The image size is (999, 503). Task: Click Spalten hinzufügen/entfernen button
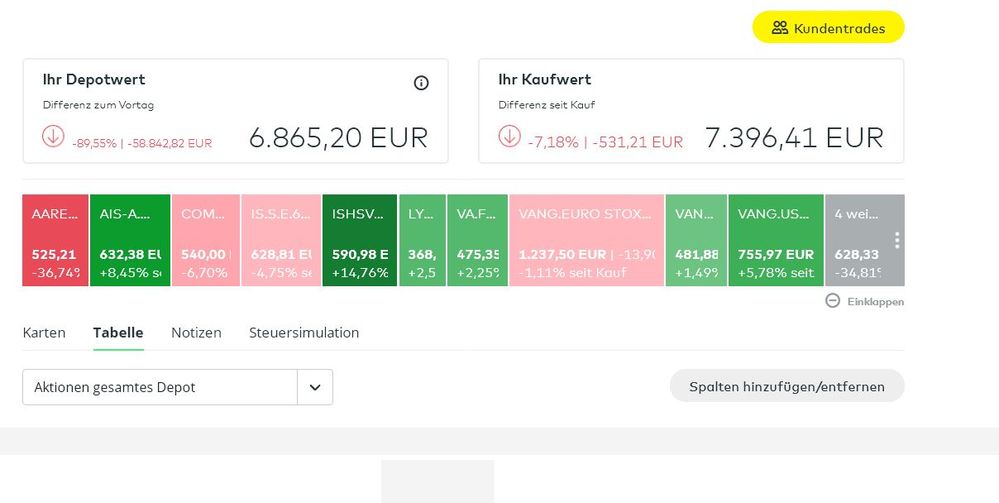coord(786,386)
